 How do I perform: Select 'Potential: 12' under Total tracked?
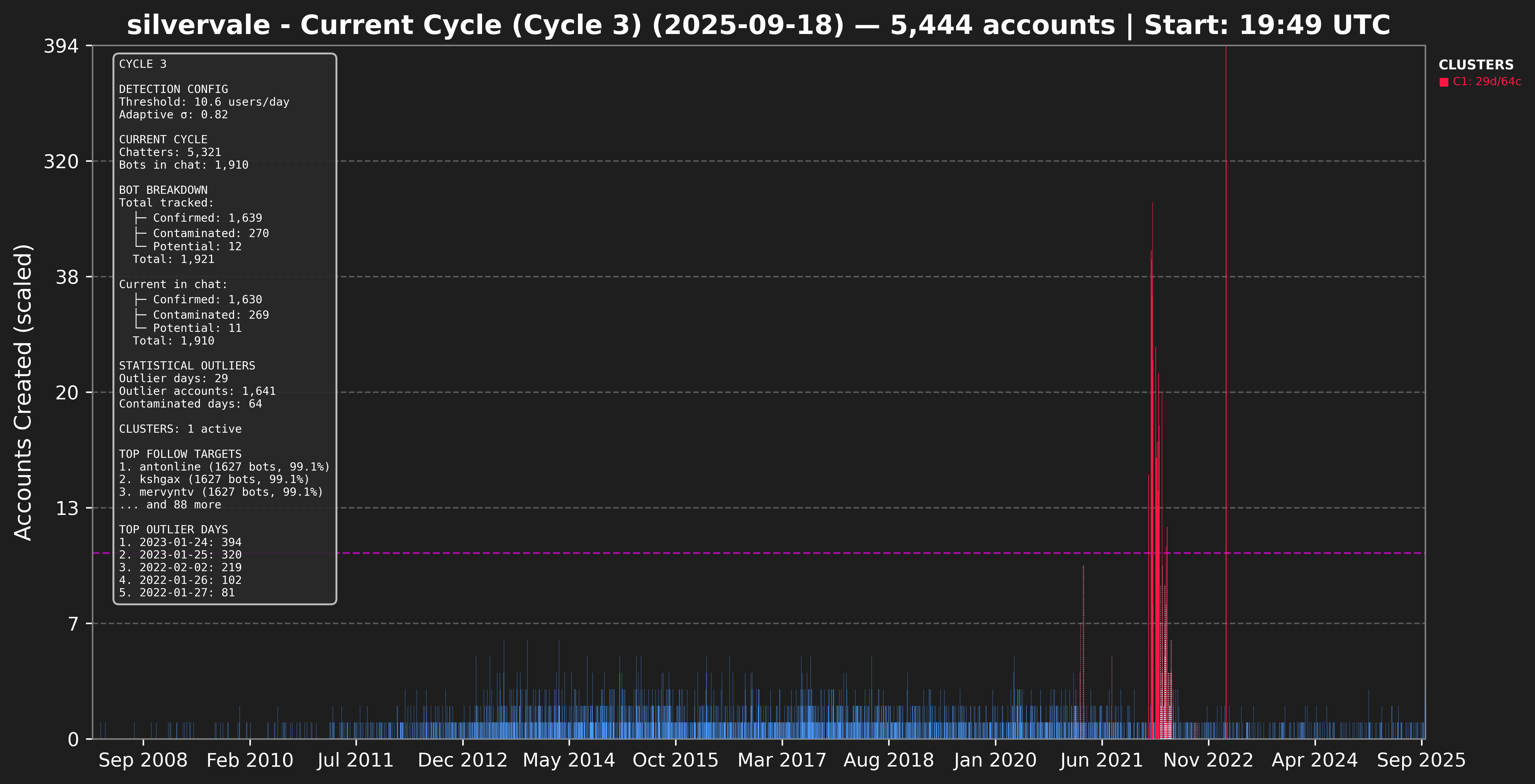(197, 247)
